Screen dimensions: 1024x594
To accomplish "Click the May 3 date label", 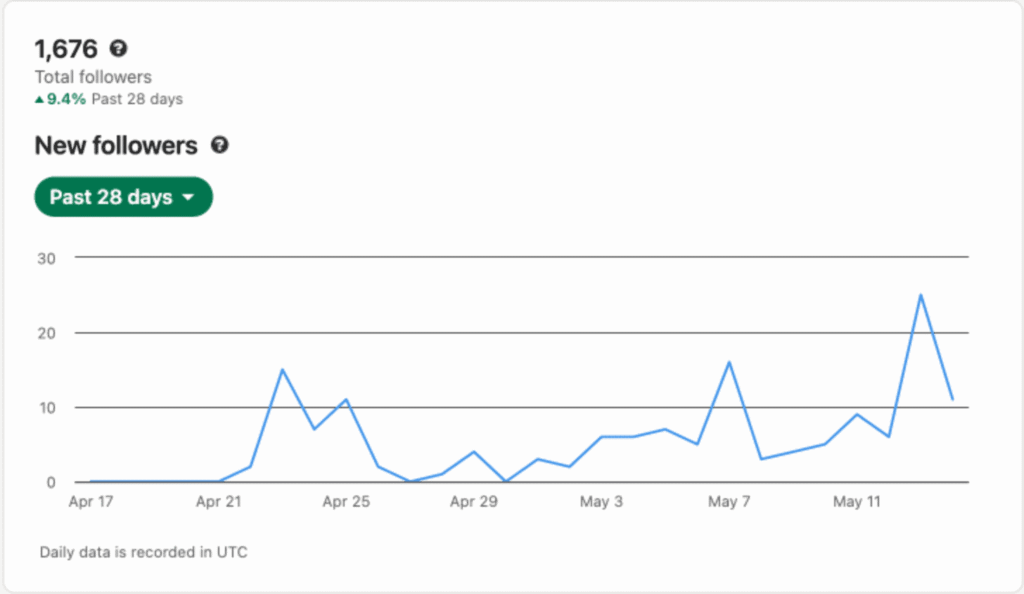I will click(x=601, y=502).
